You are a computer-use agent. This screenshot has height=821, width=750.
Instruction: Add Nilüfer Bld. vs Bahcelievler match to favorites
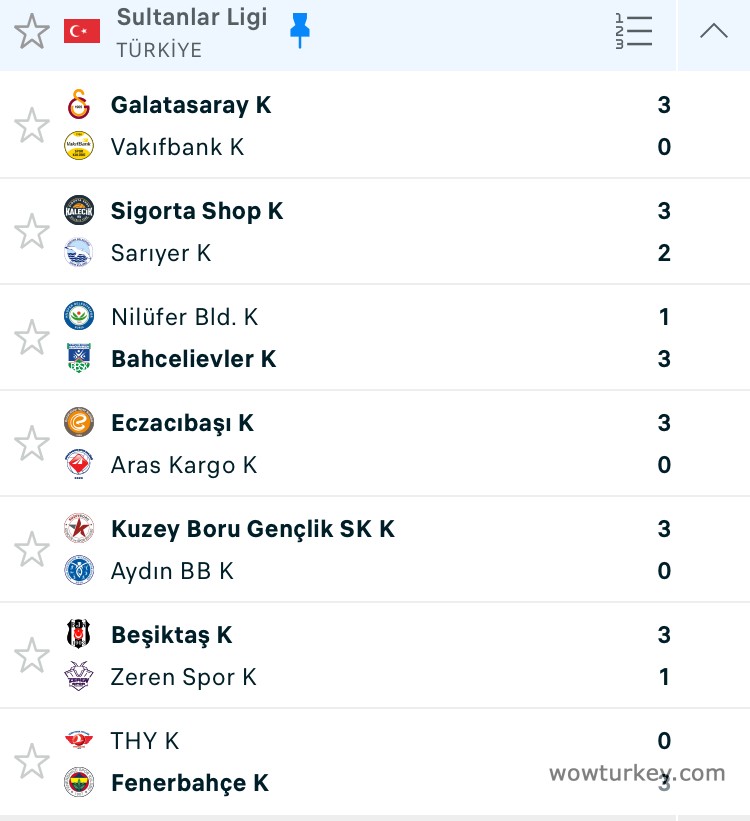click(x=32, y=338)
